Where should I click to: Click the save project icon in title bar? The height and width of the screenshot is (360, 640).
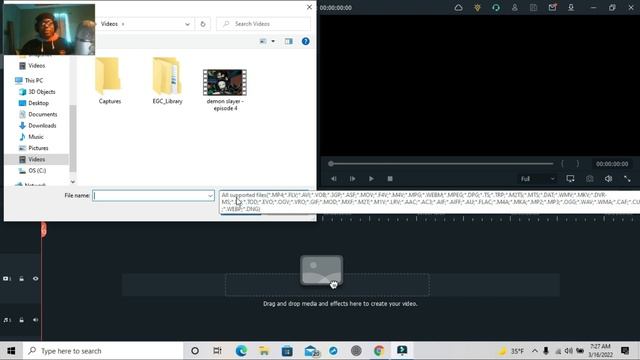point(533,8)
